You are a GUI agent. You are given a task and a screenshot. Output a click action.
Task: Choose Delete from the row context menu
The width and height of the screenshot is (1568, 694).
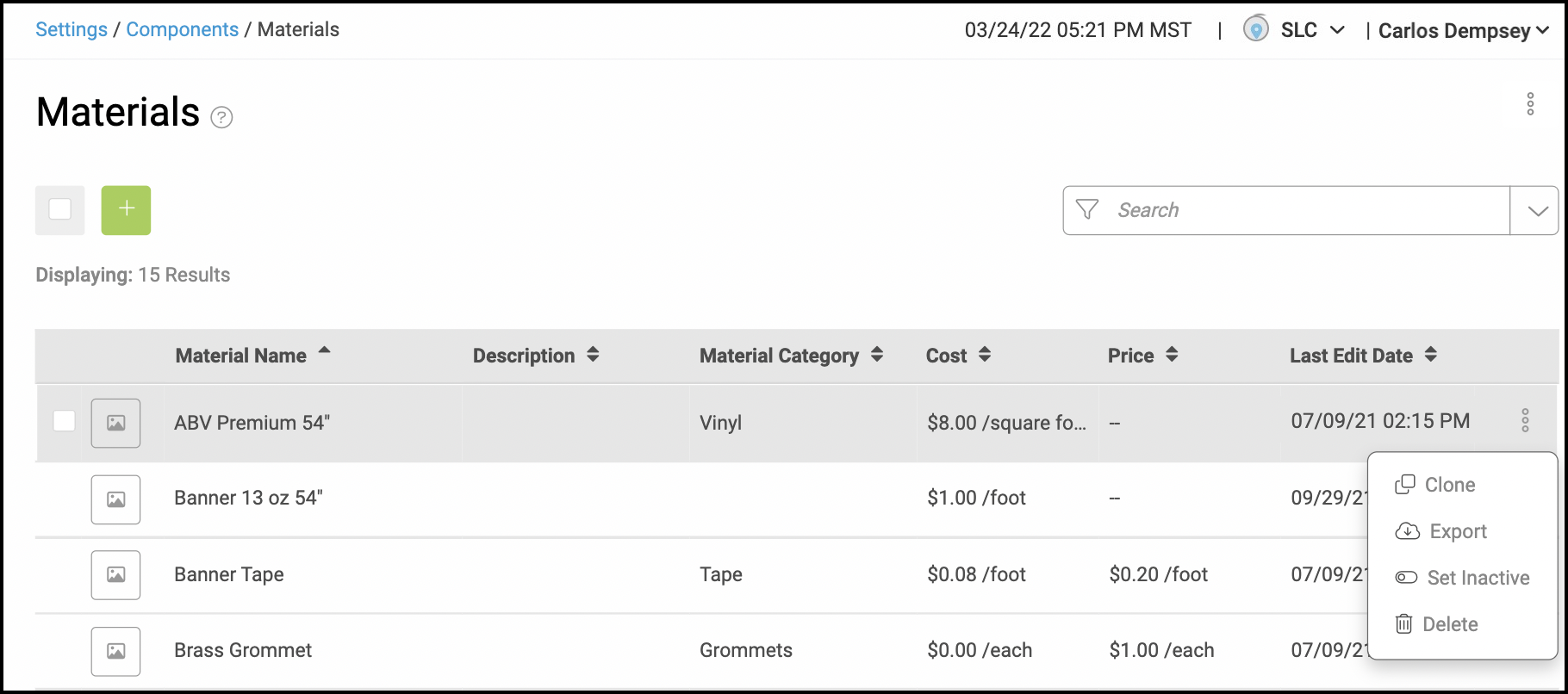1437,624
